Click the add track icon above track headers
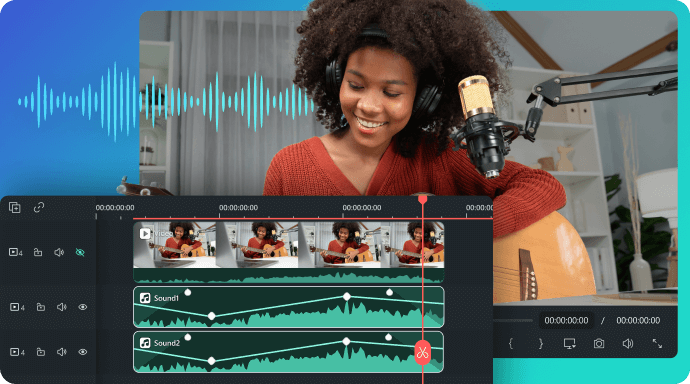Image resolution: width=690 pixels, height=384 pixels. point(15,207)
